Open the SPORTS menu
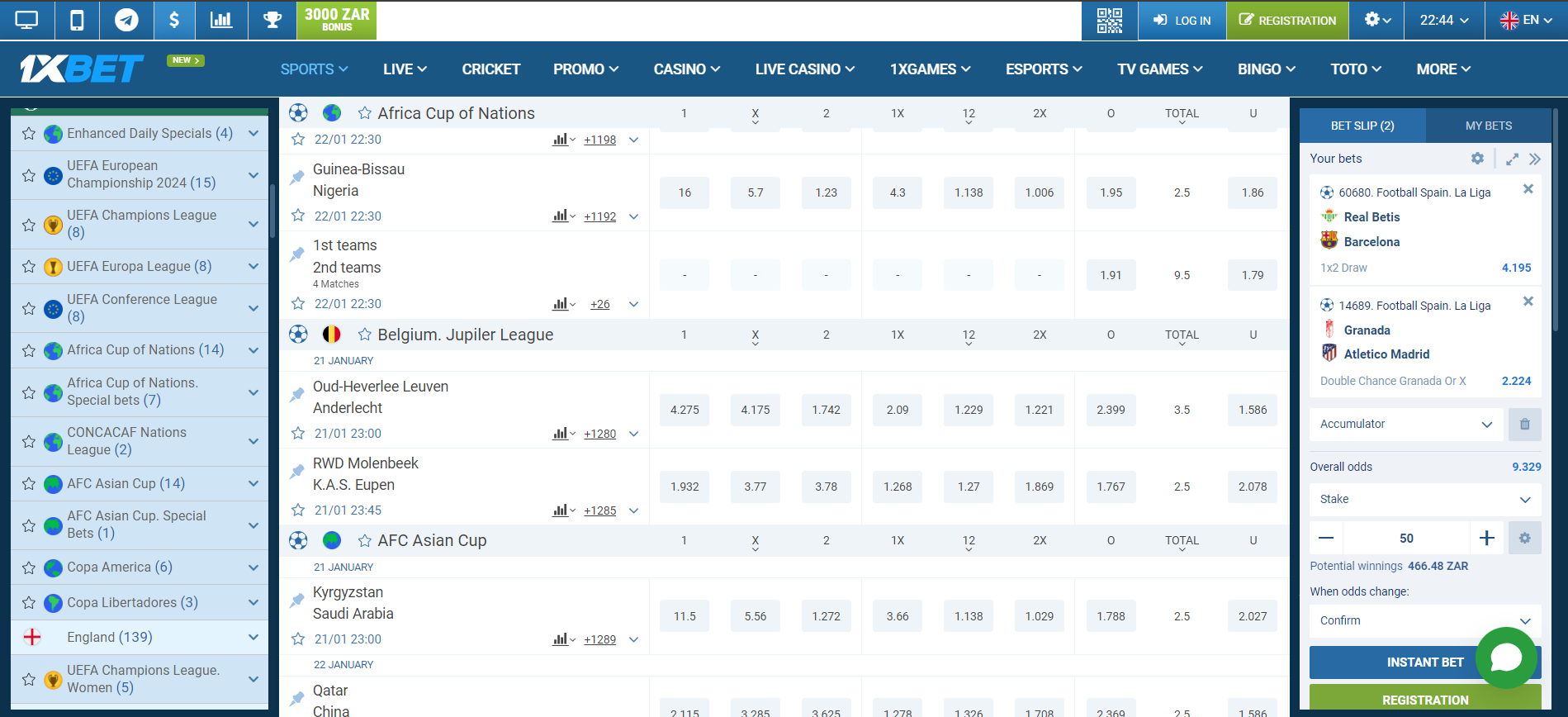The image size is (1568, 717). point(314,69)
